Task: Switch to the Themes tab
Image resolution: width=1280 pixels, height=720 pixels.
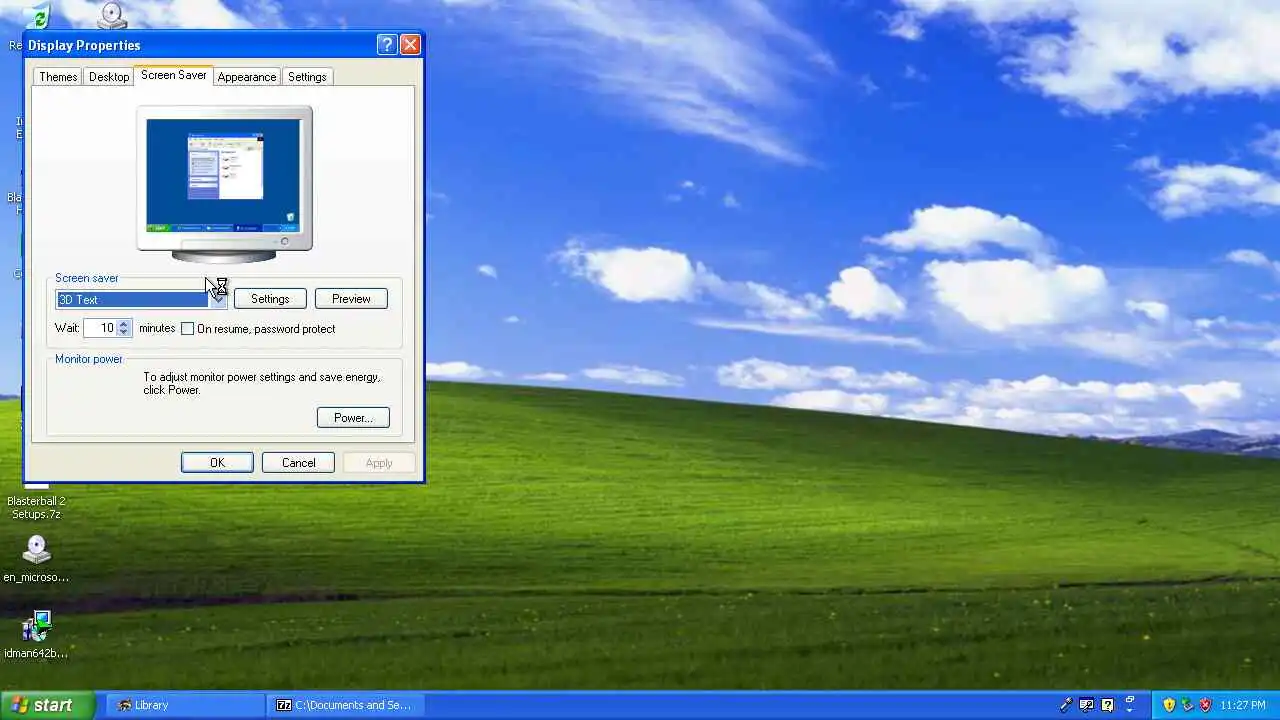Action: coord(58,77)
